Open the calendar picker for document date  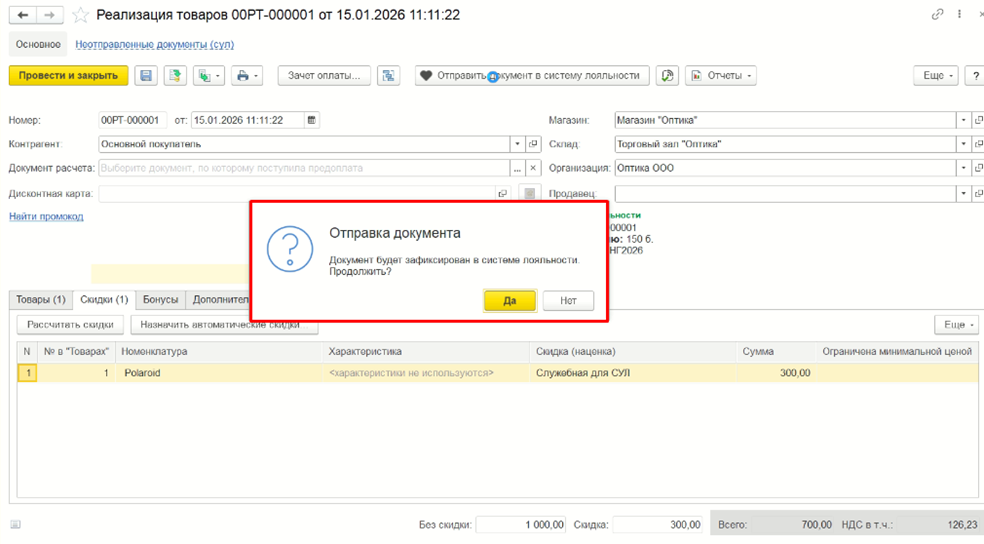click(x=311, y=120)
